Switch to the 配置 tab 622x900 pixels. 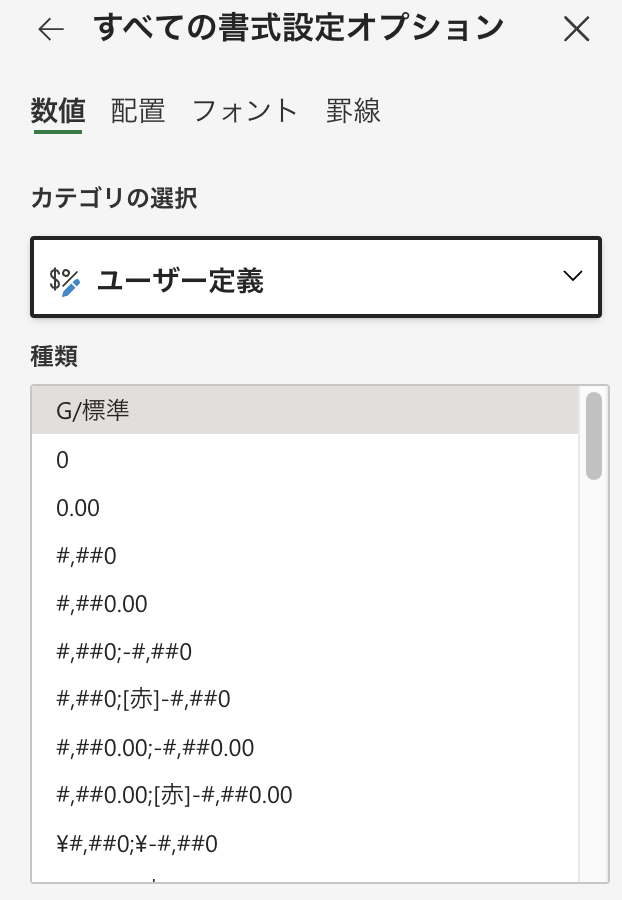coord(138,111)
